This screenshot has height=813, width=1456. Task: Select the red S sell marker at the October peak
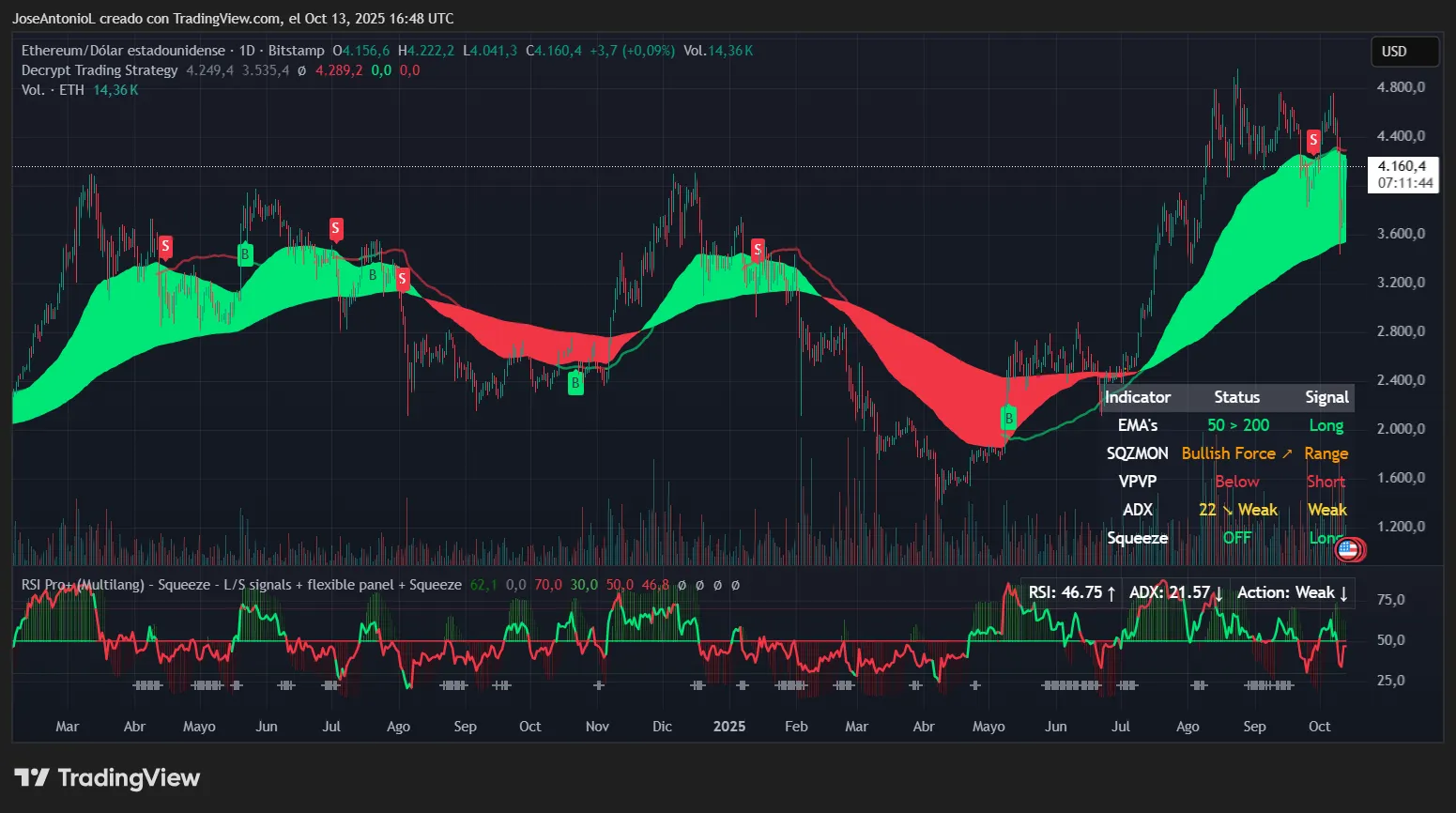click(x=1313, y=141)
